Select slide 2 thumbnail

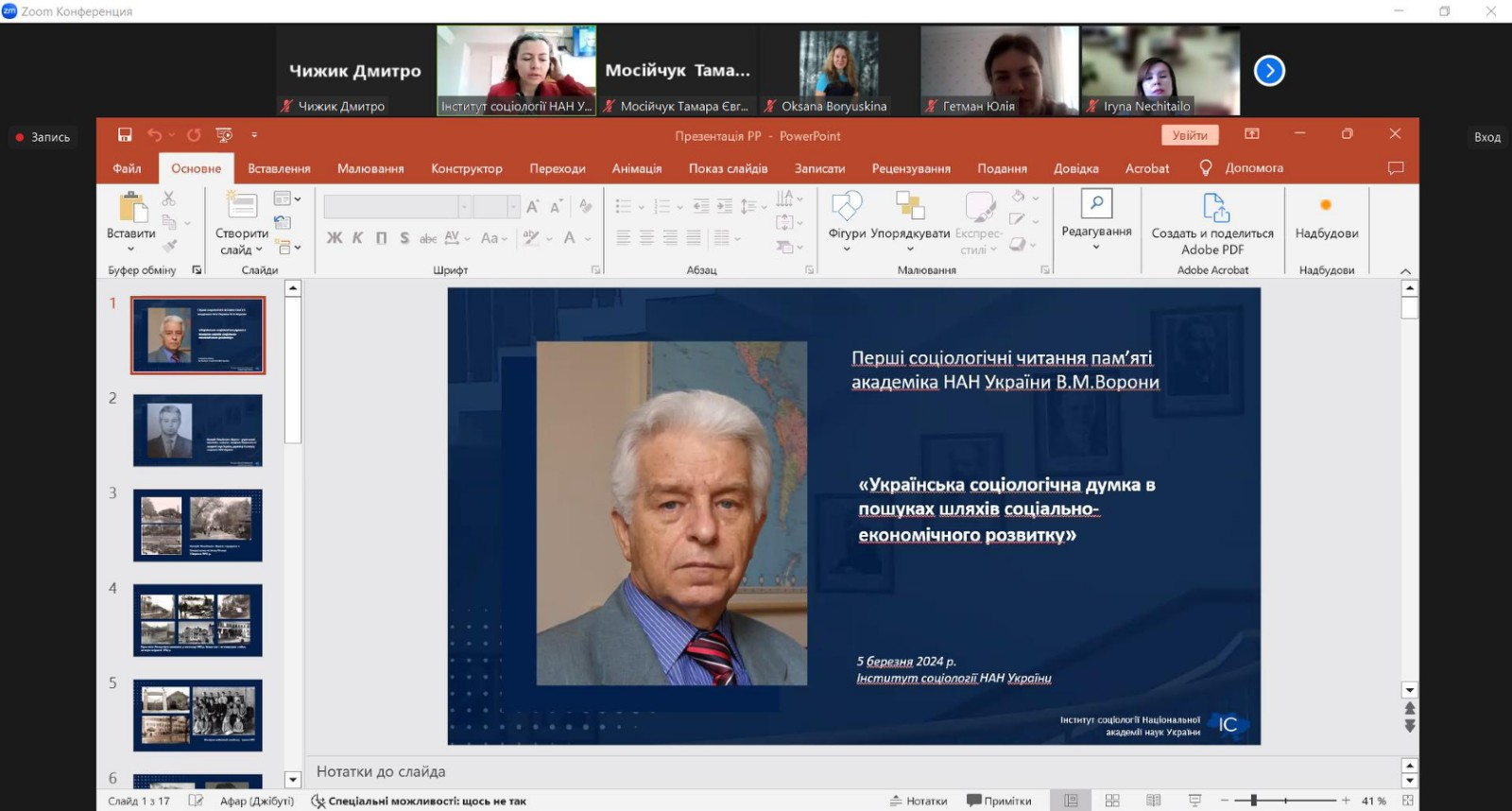[x=198, y=431]
